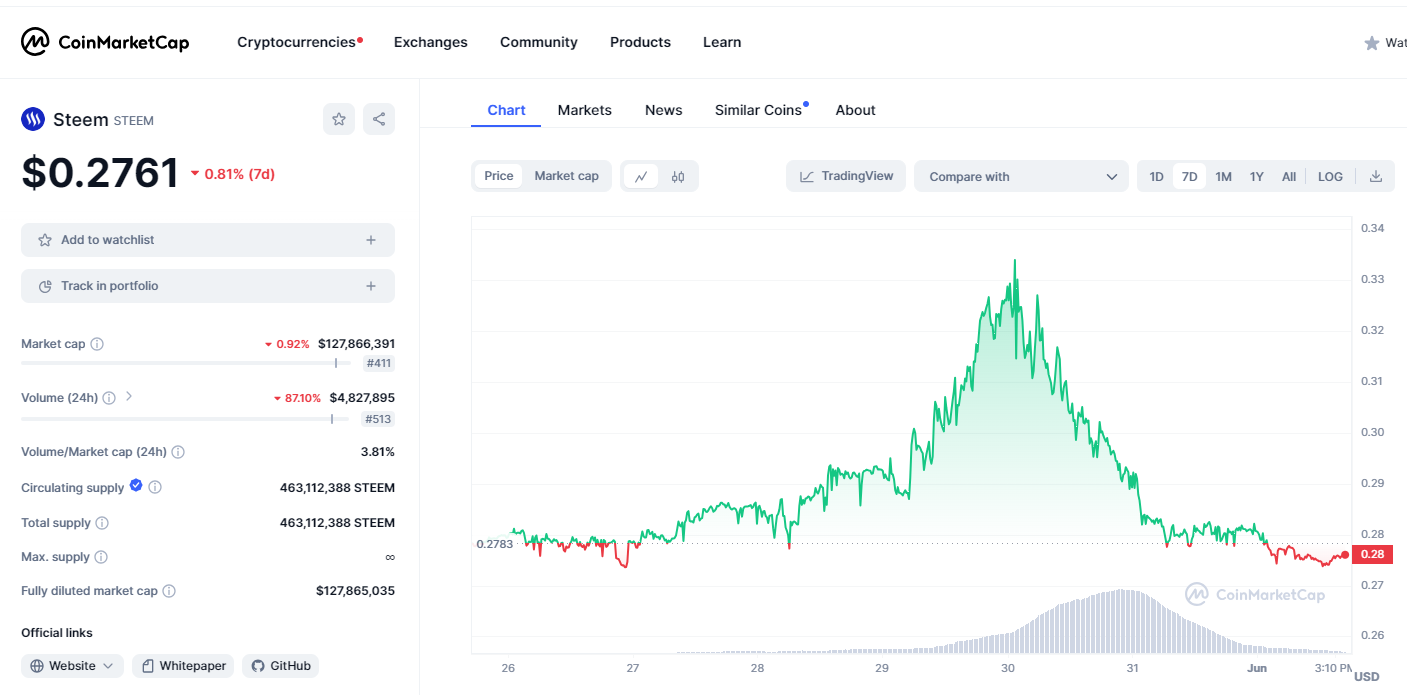Viewport: 1407px width, 695px height.
Task: Click Add to watchlist button
Action: 207,240
